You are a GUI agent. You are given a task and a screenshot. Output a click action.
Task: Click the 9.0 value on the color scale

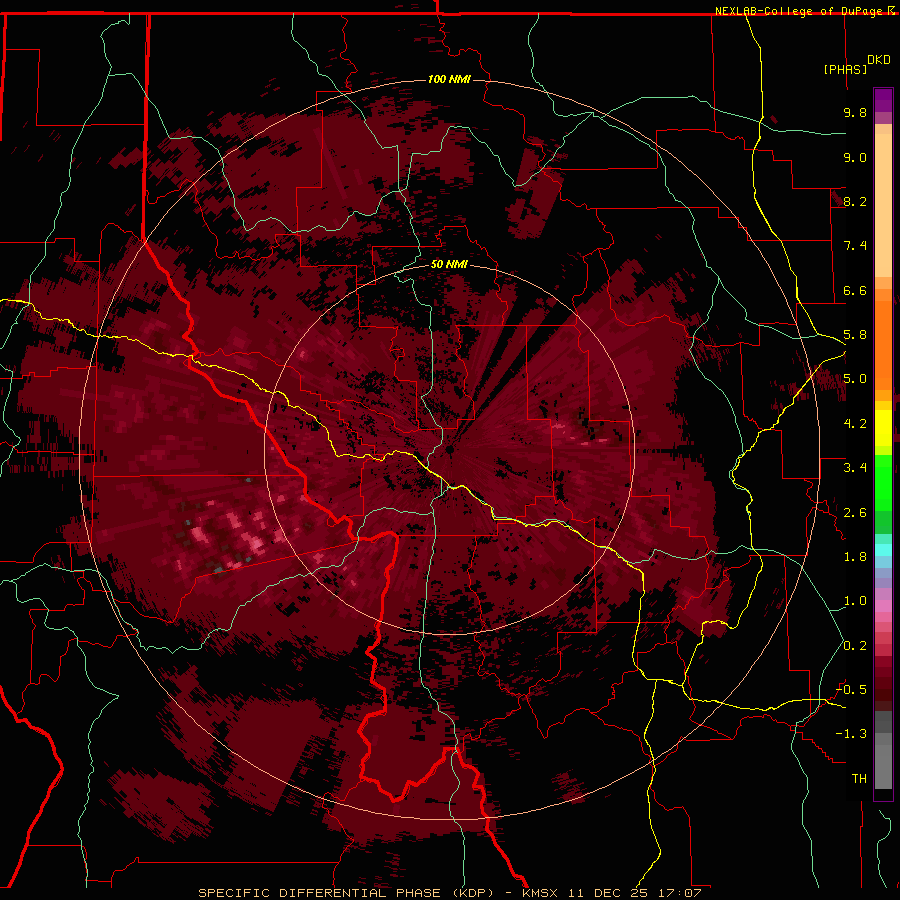[855, 157]
